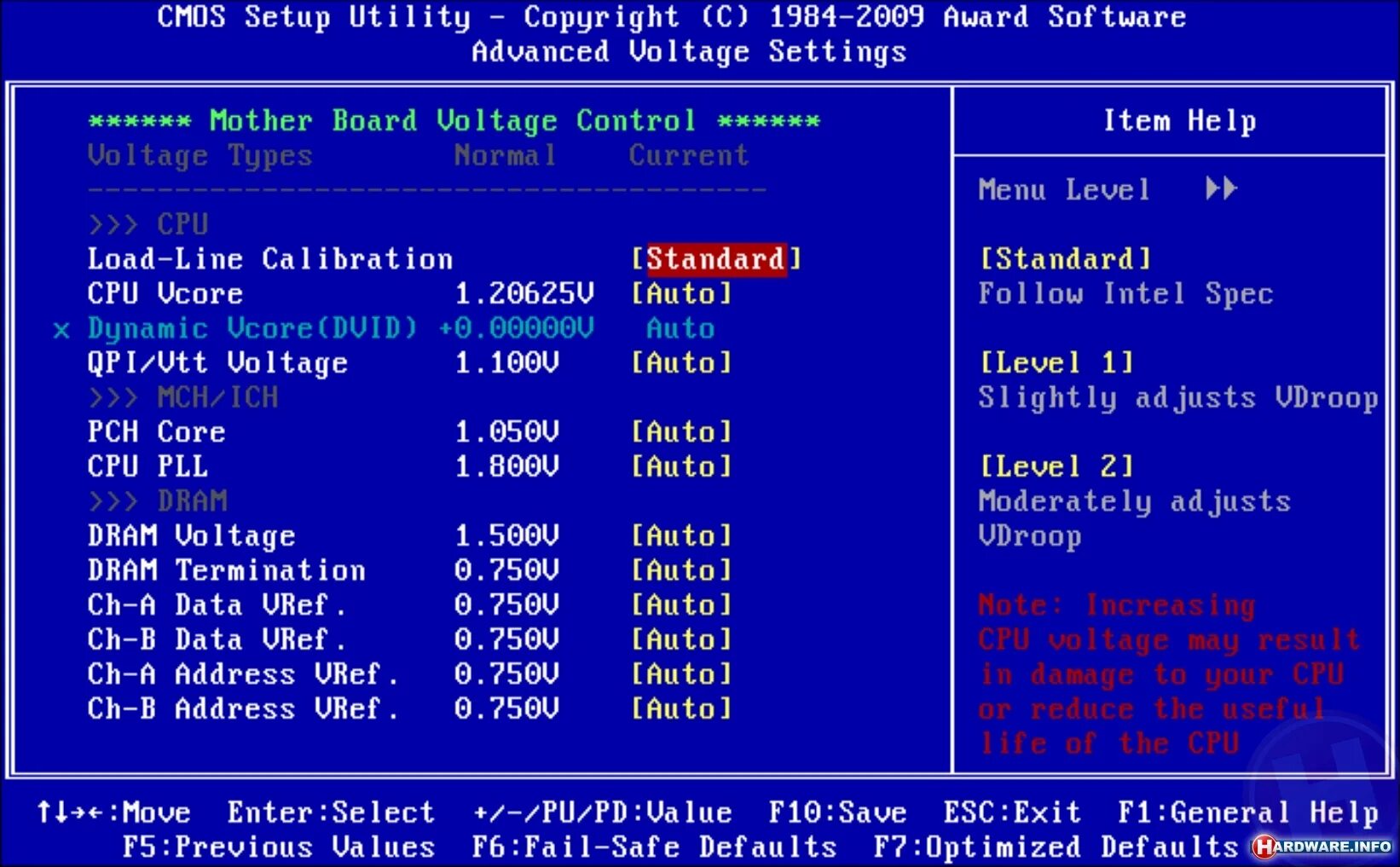
Task: Click the Ch-A Data VRef. label
Action: [x=217, y=605]
